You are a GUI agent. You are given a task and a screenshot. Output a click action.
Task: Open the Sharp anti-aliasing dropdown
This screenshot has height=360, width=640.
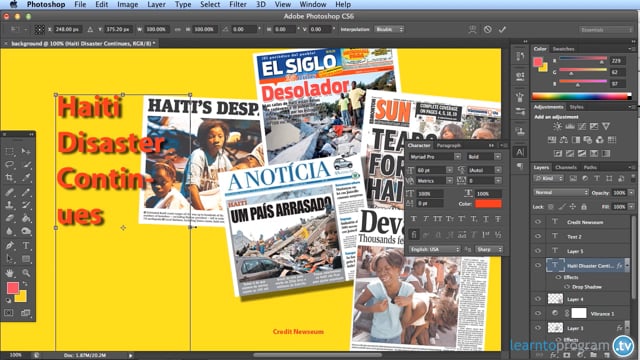pos(489,249)
